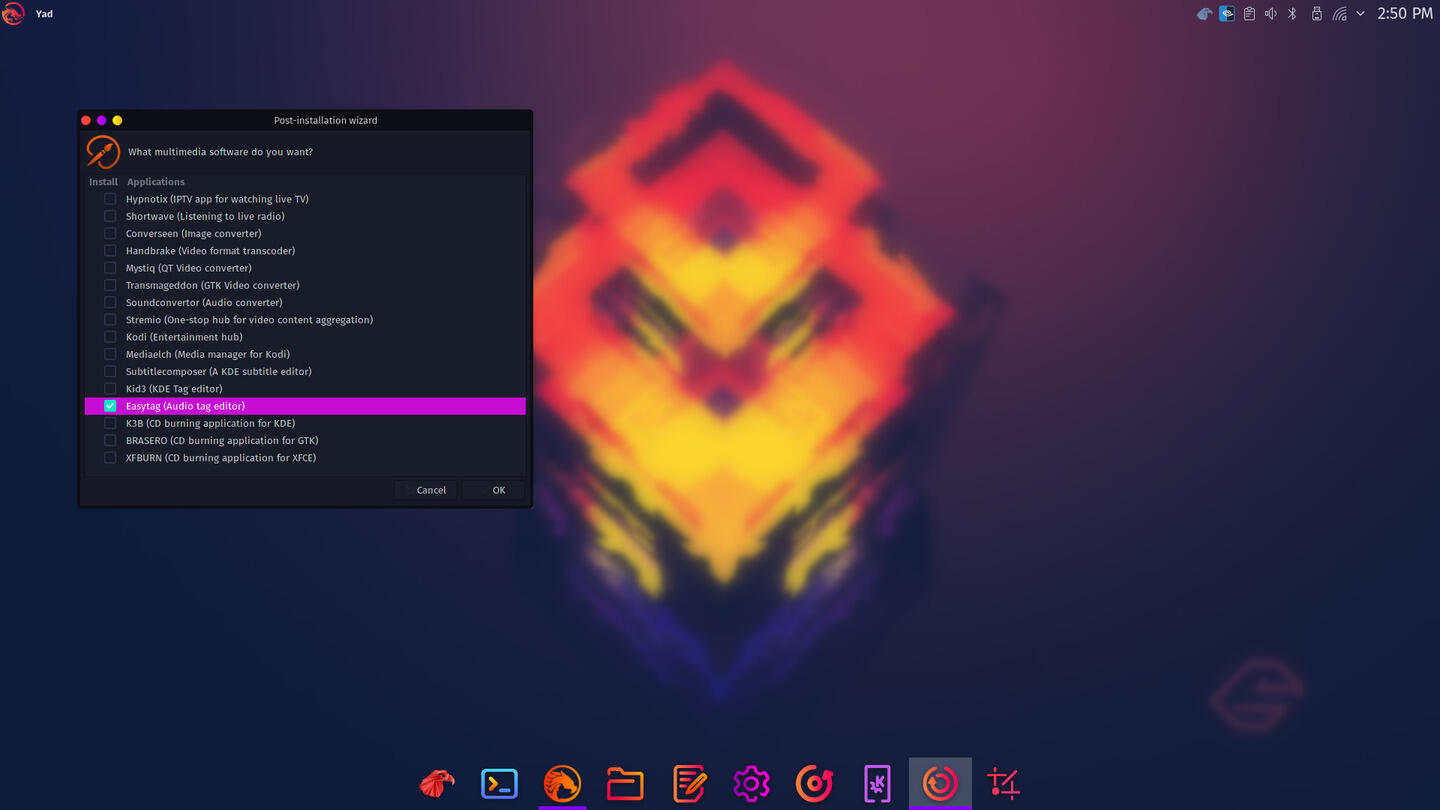Launch the text editor notepad dock icon
Viewport: 1440px width, 810px height.
click(x=689, y=783)
